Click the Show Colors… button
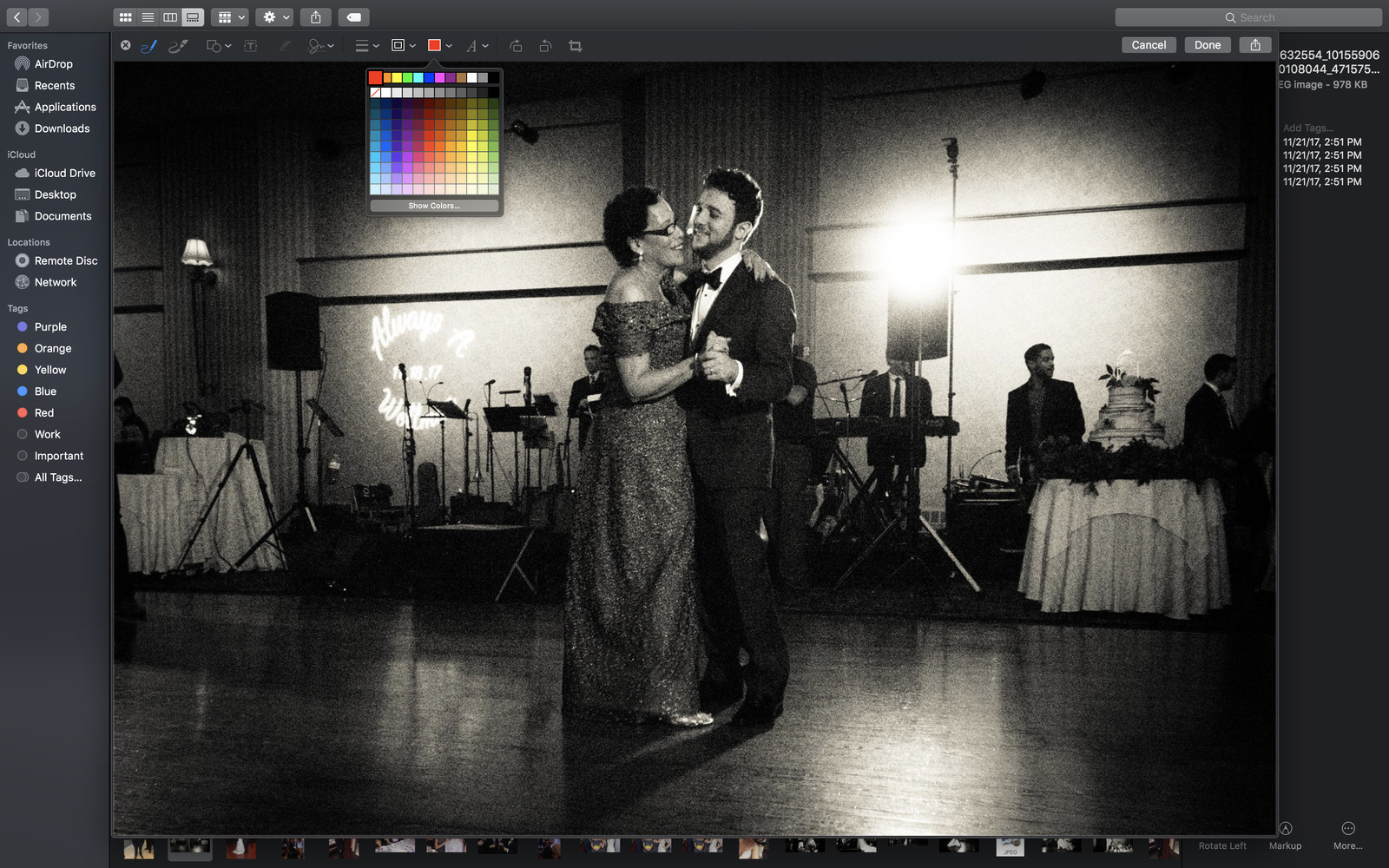This screenshot has width=1389, height=868. (x=434, y=206)
